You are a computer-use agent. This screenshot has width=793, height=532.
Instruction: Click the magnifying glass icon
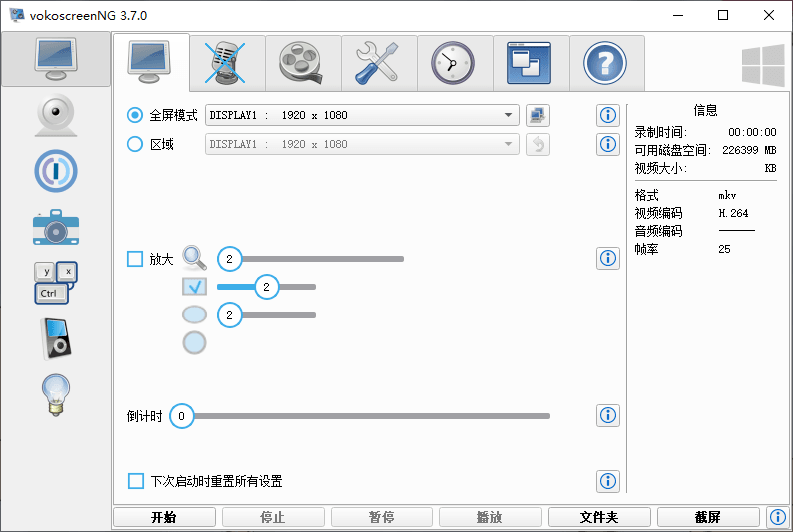pos(195,258)
